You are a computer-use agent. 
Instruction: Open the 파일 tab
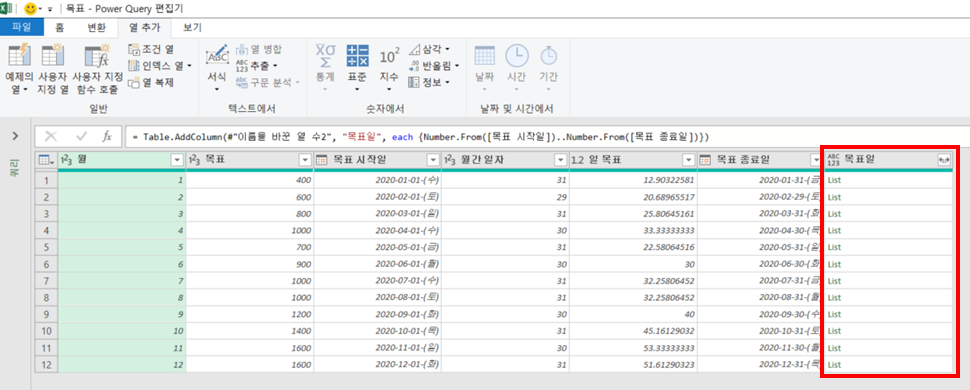pyautogui.click(x=22, y=27)
